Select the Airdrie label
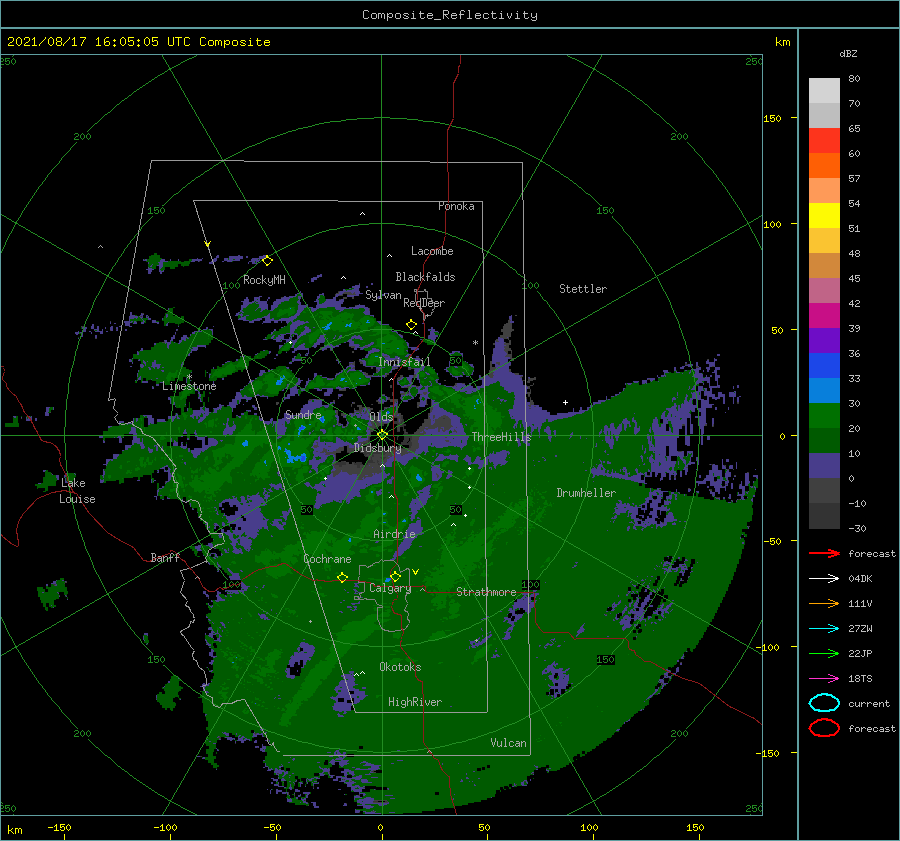Image resolution: width=900 pixels, height=841 pixels. (x=394, y=534)
